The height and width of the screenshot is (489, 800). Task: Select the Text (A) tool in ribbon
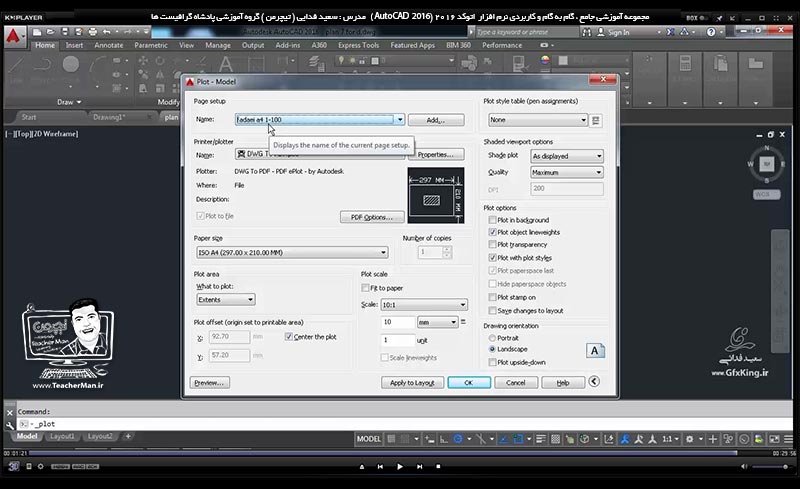tap(226, 65)
